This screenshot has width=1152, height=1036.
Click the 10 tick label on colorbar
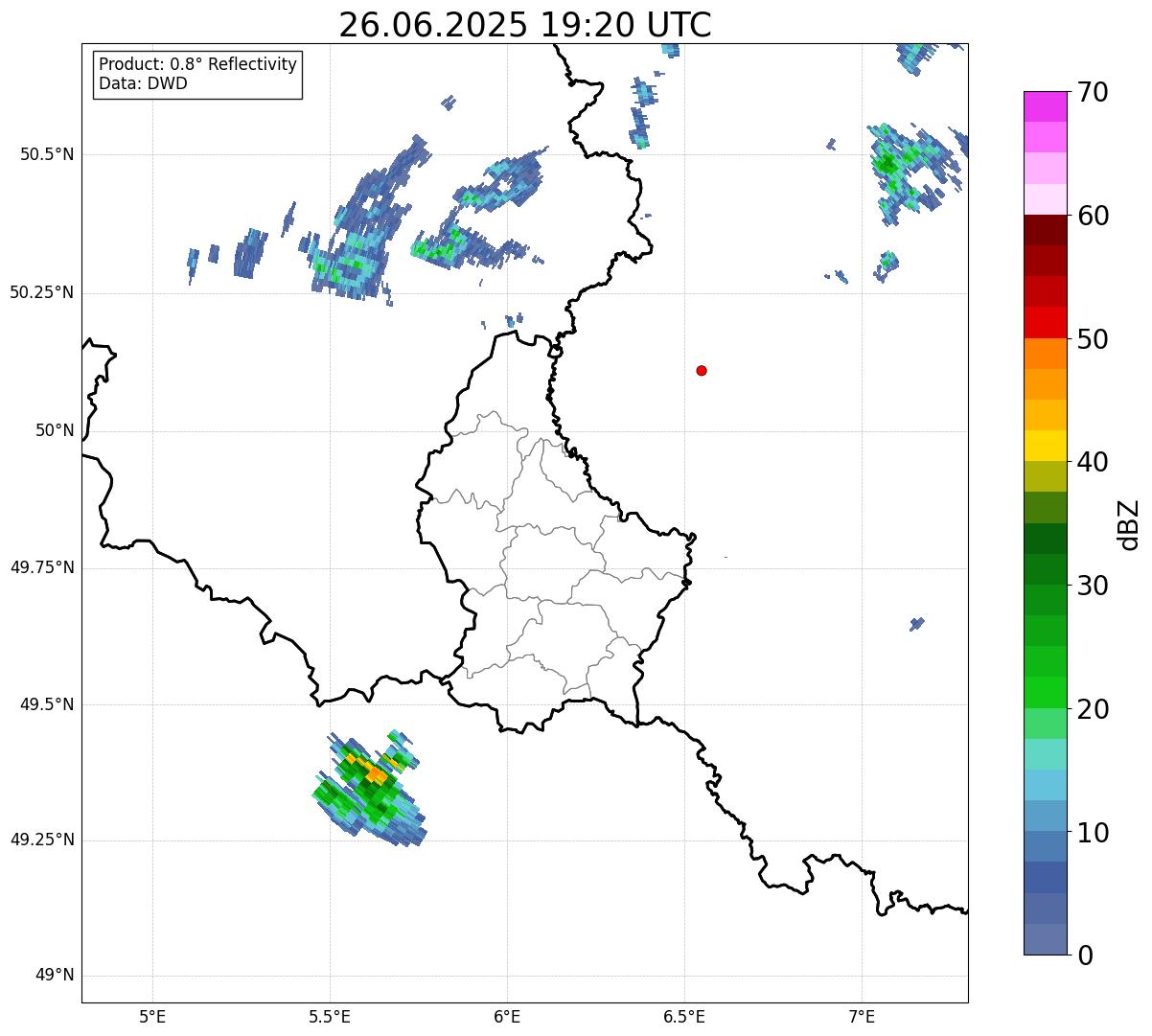point(1092,832)
